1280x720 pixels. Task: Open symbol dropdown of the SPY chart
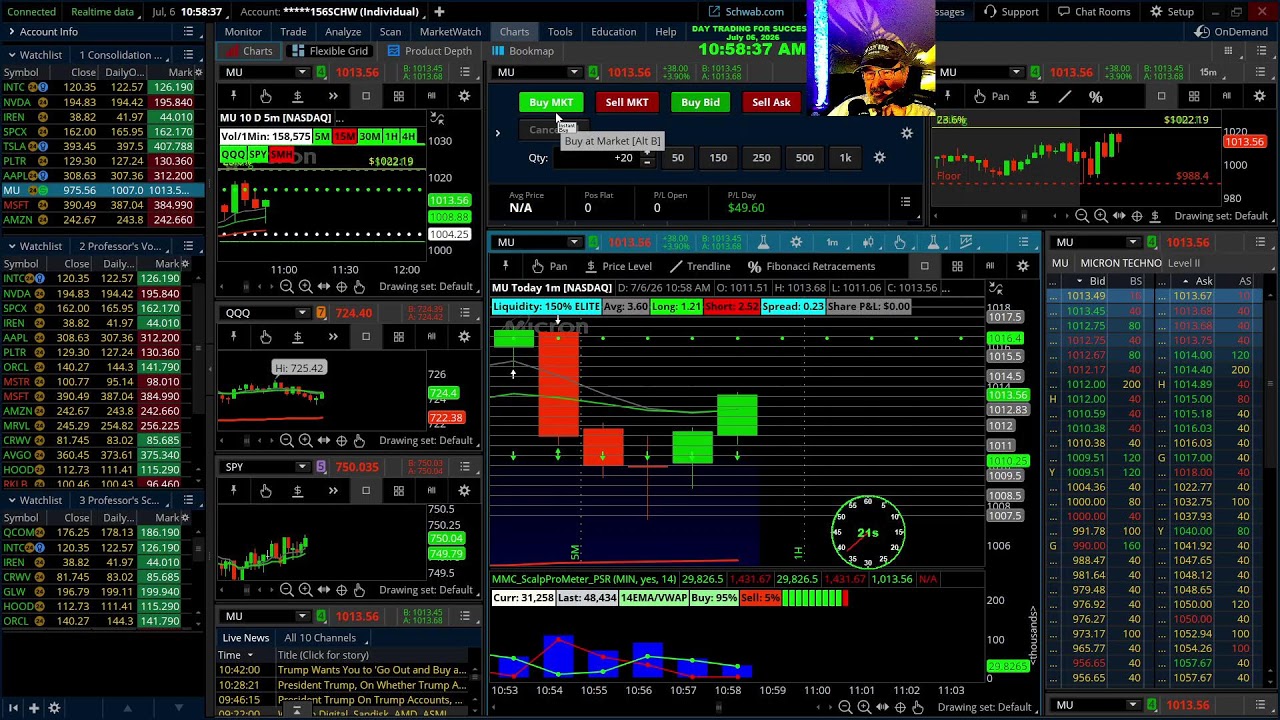click(x=302, y=467)
